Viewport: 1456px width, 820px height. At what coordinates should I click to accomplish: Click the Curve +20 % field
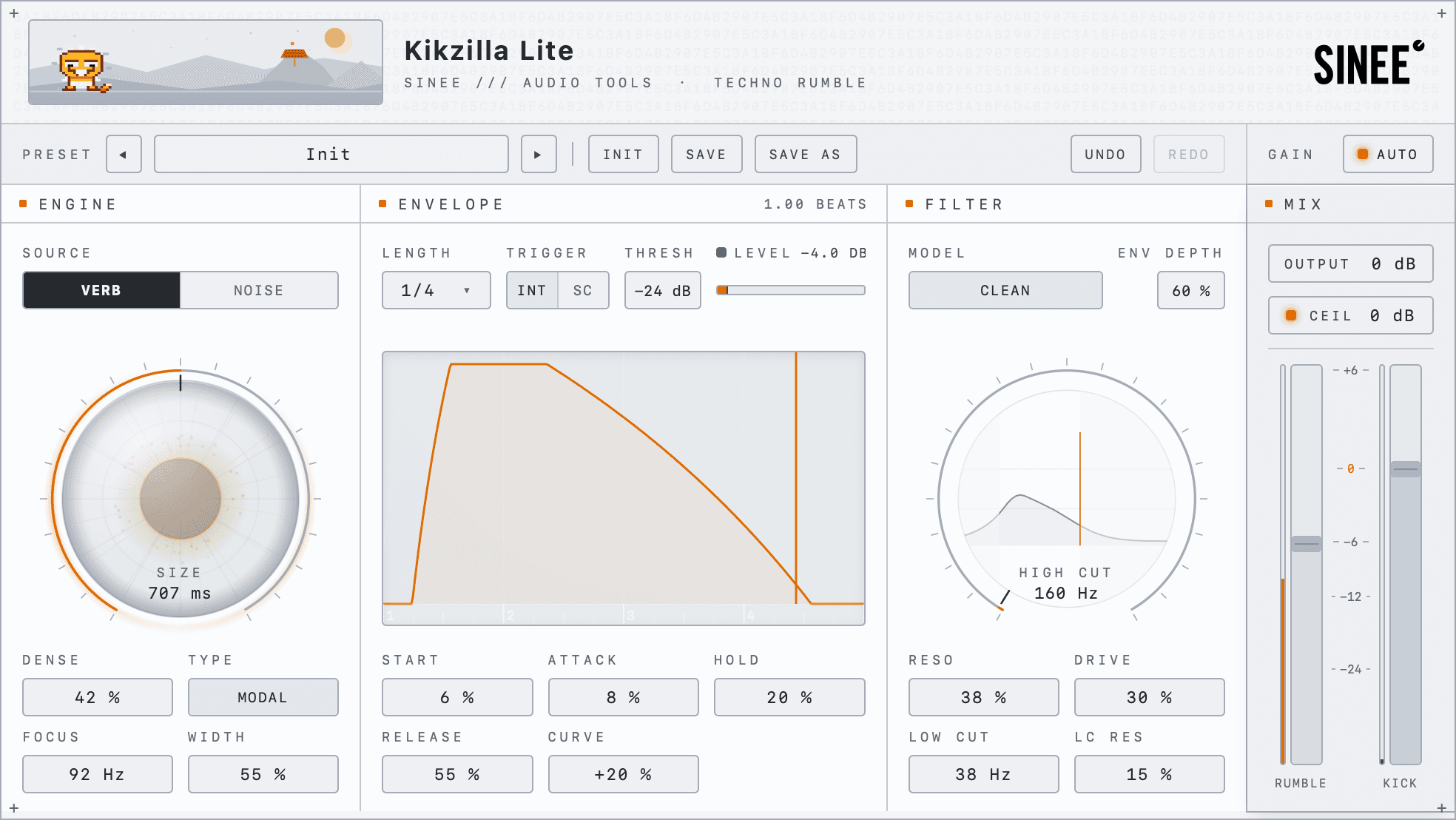pos(624,774)
